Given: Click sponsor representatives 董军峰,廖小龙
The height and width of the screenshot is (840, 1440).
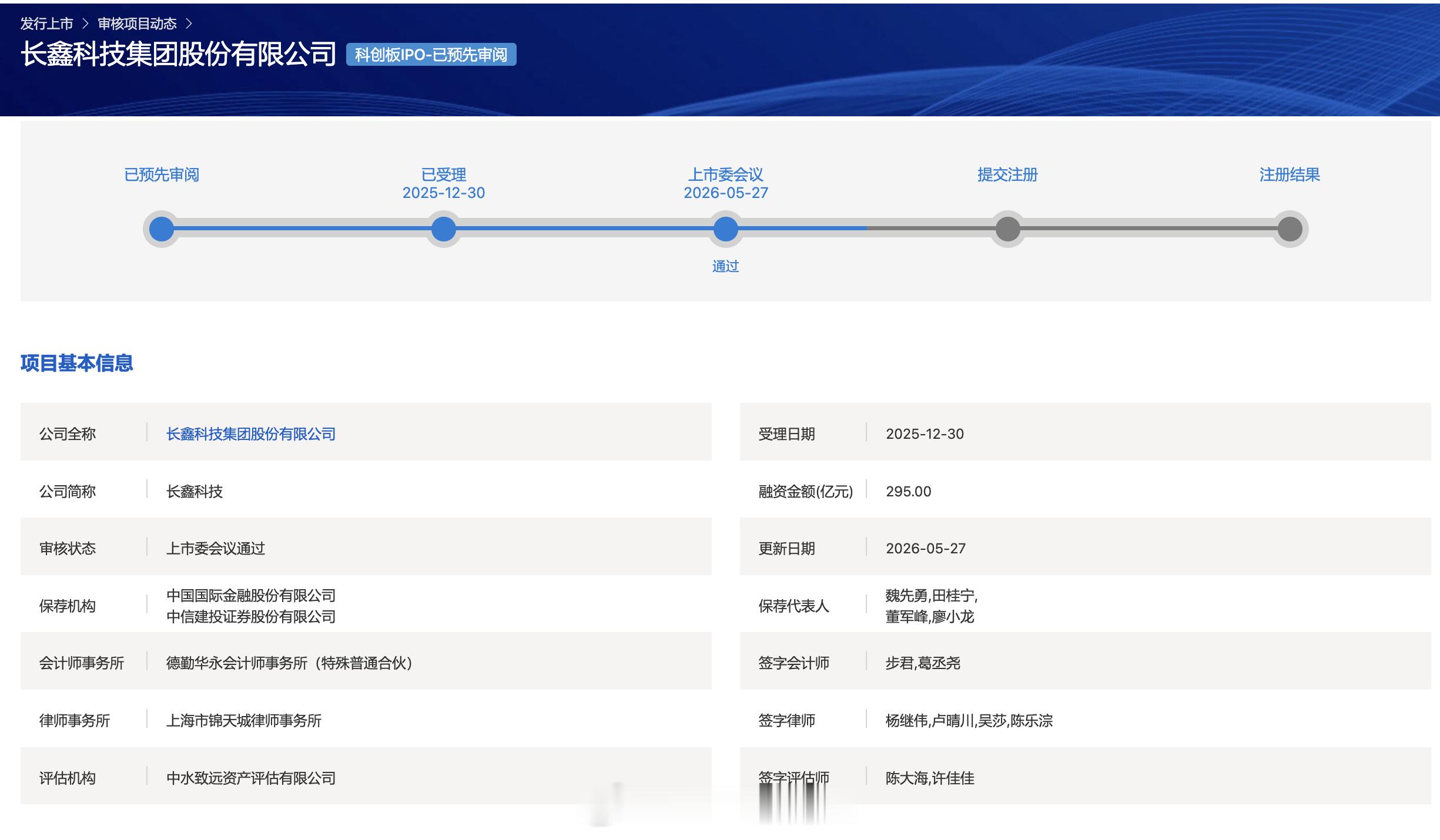Looking at the screenshot, I should pyautogui.click(x=930, y=617).
